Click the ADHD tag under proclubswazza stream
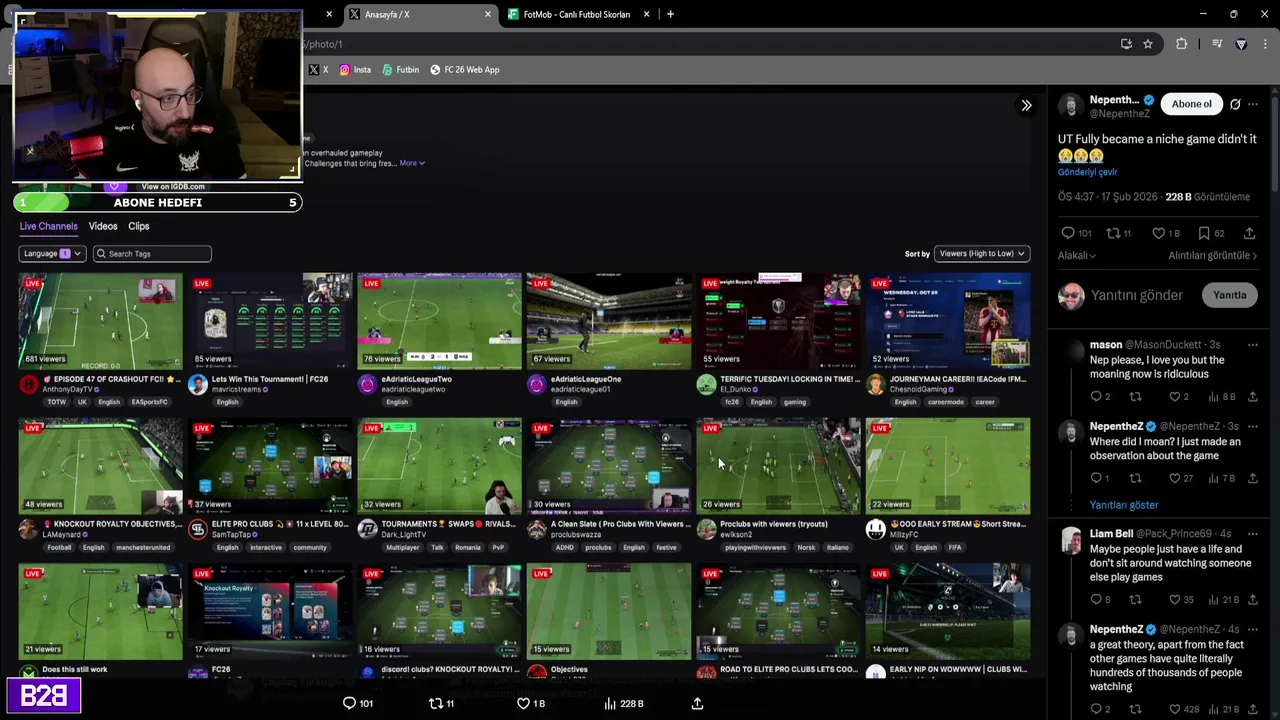This screenshot has height=720, width=1280. click(567, 547)
